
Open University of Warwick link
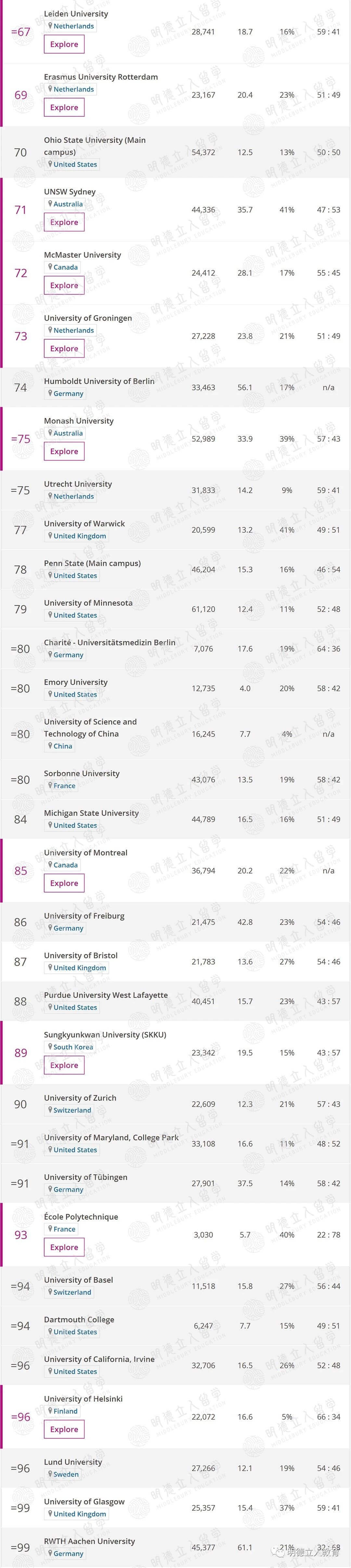84,524
